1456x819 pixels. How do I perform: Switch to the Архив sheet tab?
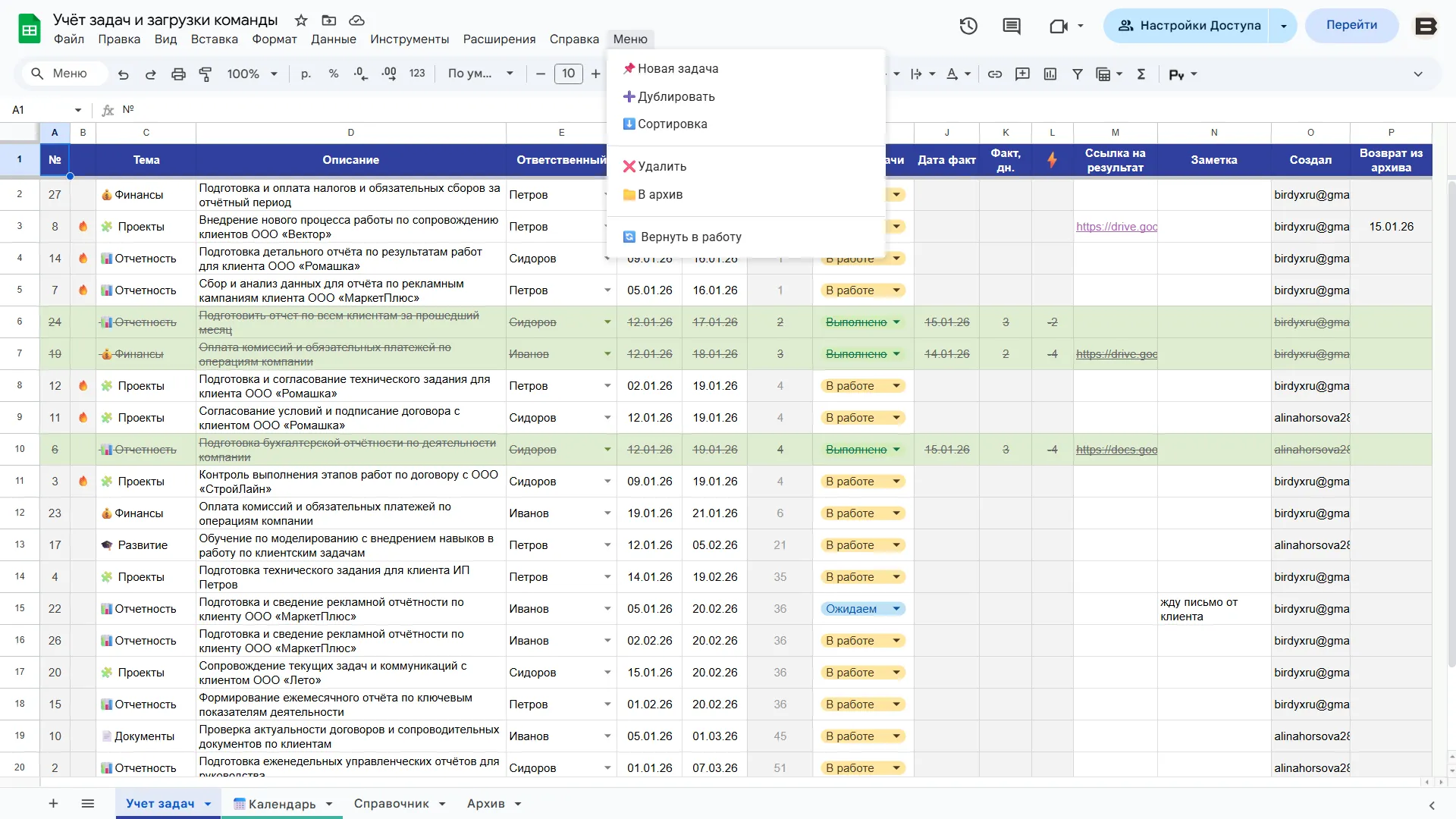point(486,804)
